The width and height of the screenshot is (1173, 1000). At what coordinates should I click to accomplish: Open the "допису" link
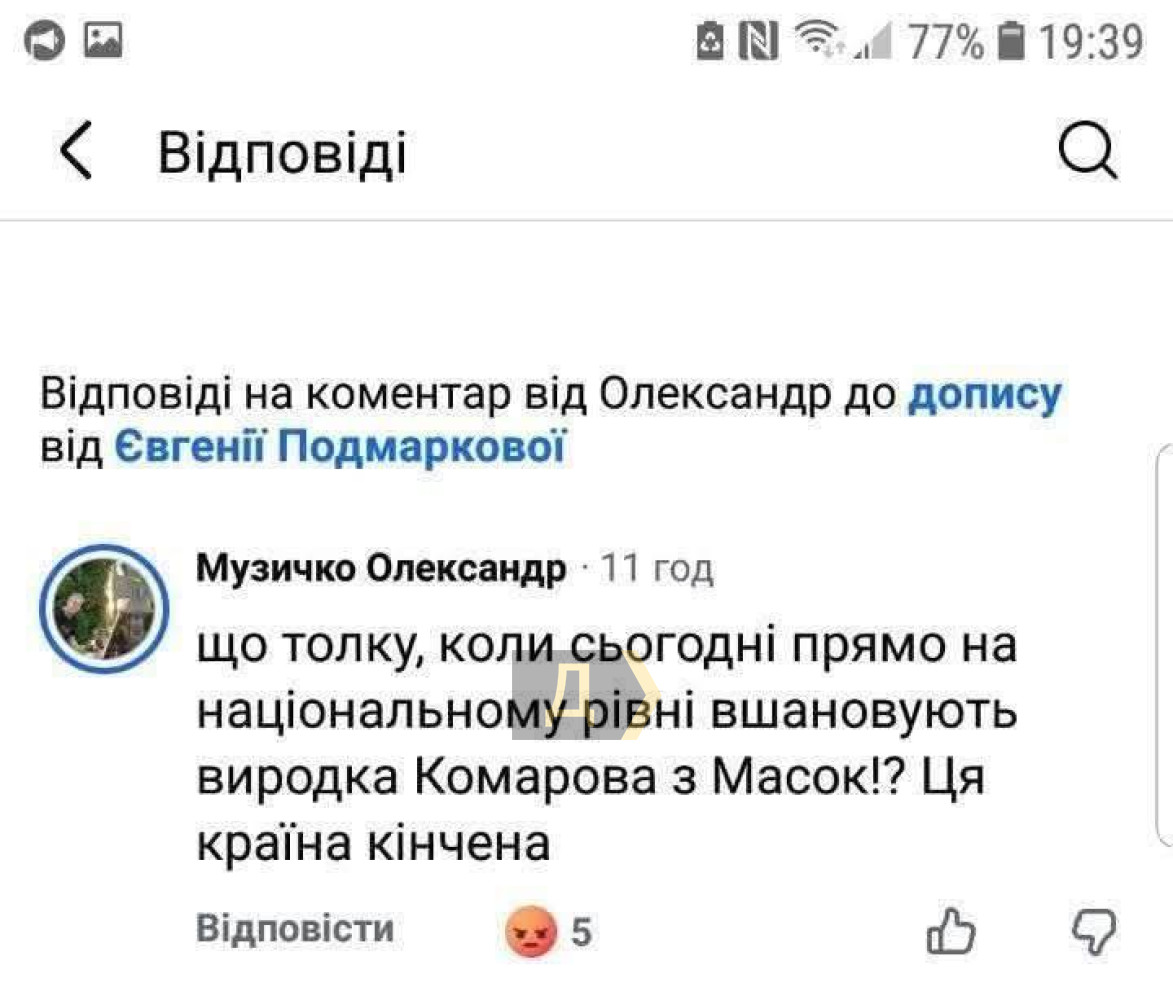(984, 395)
